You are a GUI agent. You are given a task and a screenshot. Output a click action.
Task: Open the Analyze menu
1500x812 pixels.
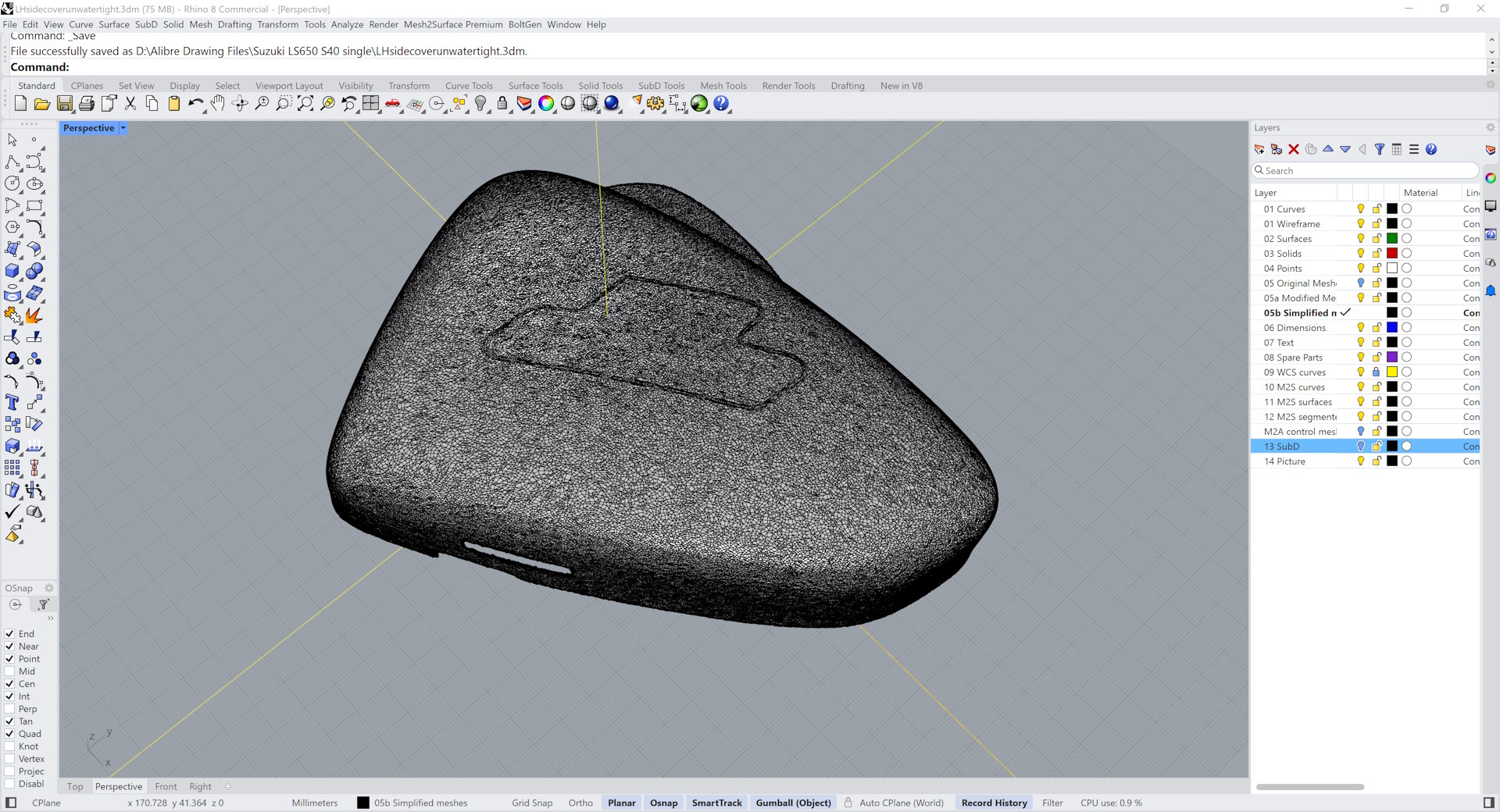[x=347, y=24]
